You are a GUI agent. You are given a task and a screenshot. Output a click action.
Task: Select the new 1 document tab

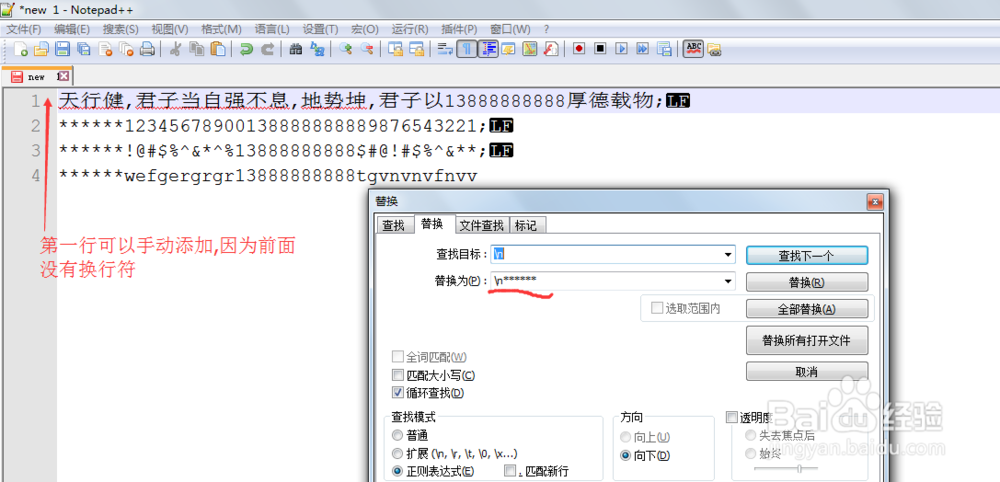(x=36, y=77)
